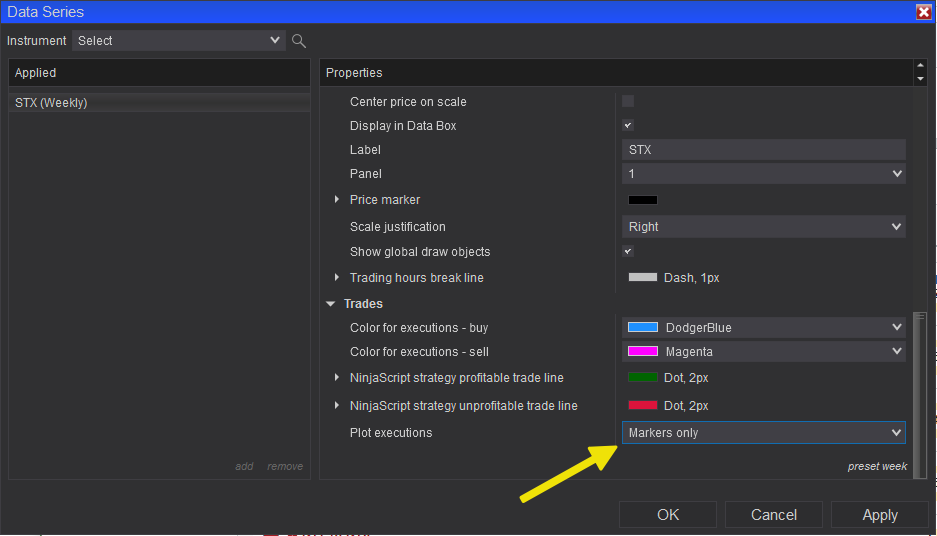The width and height of the screenshot is (937, 536).
Task: Click the OK button
Action: click(x=667, y=514)
